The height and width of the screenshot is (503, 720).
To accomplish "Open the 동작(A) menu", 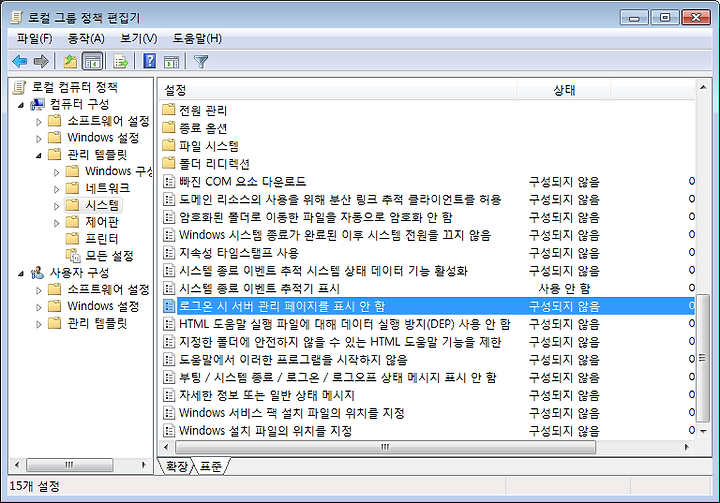I will (x=86, y=39).
